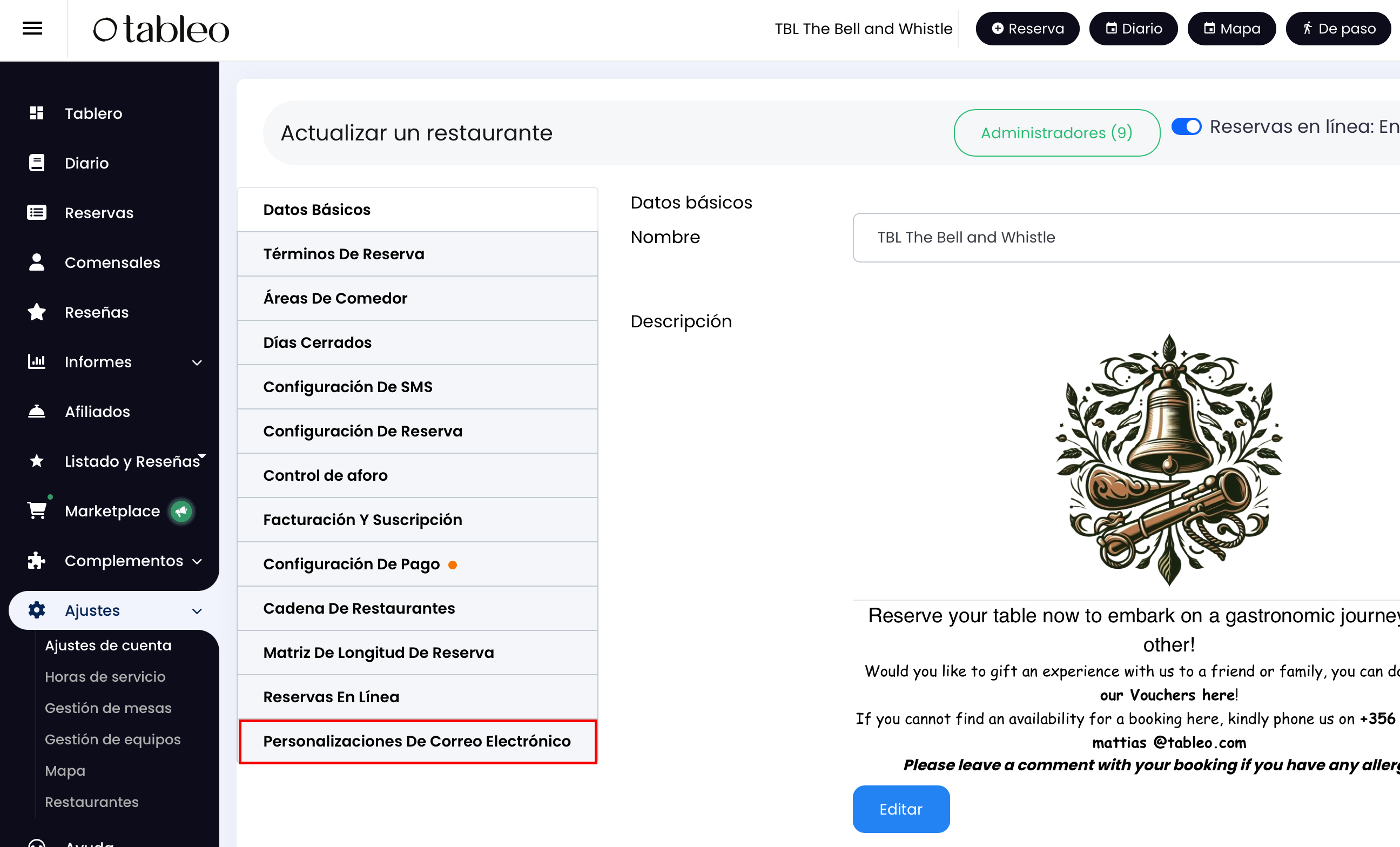Open the hamburger menu icon

(x=32, y=28)
